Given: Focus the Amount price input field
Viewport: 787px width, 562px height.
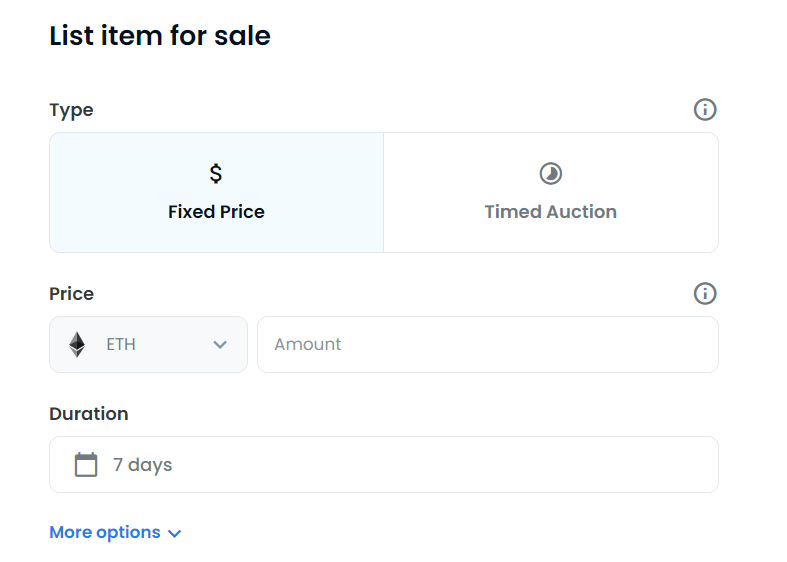Looking at the screenshot, I should pyautogui.click(x=487, y=345).
